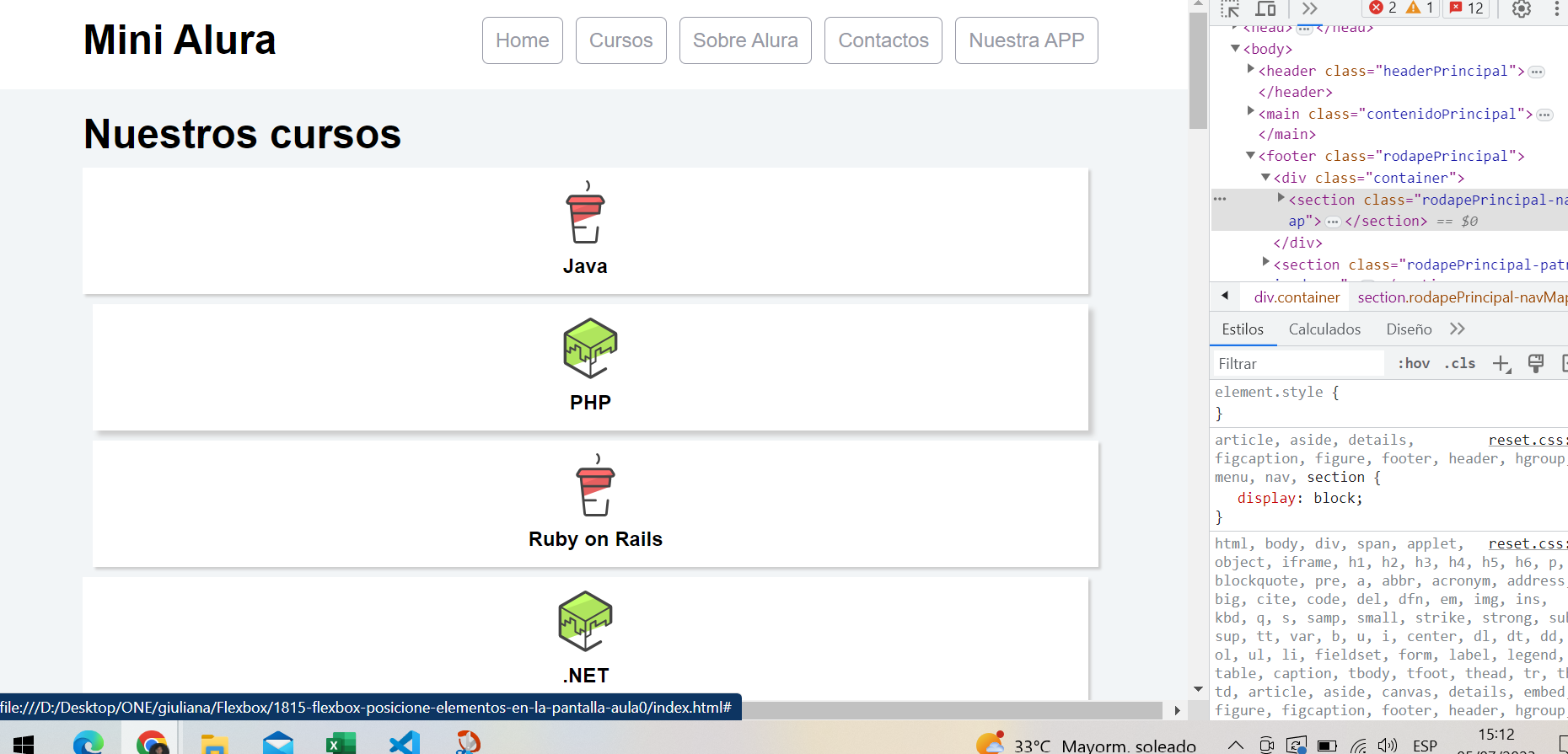Click the Ruby on Rails cup icon
1568x754 pixels.
point(595,485)
